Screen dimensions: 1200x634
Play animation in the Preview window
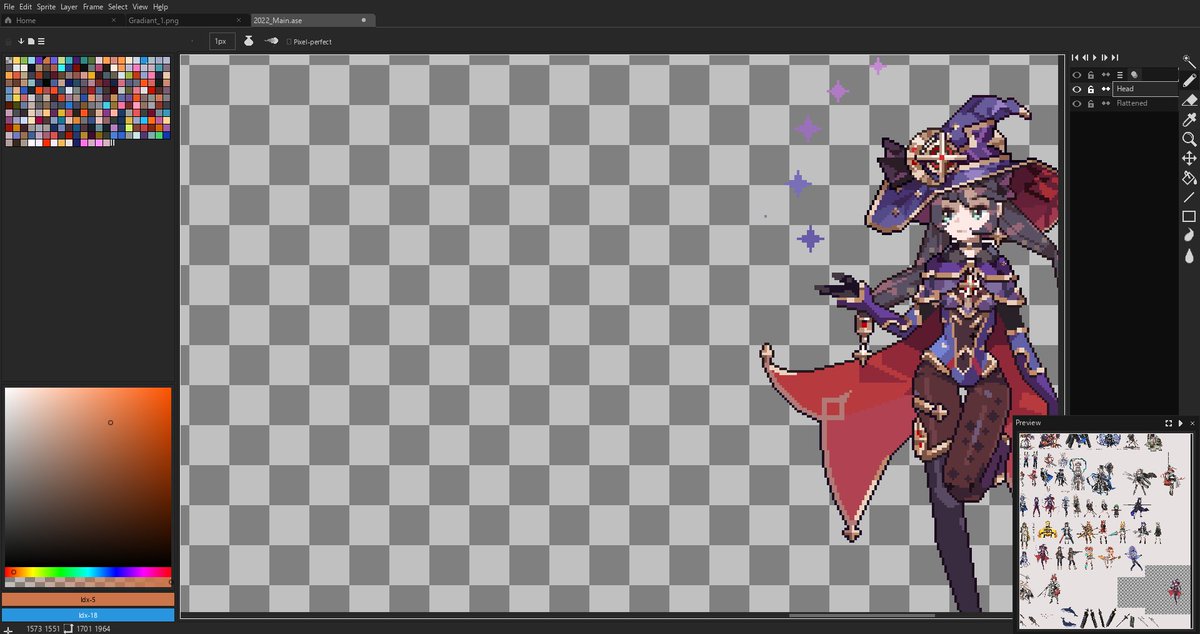[1181, 423]
